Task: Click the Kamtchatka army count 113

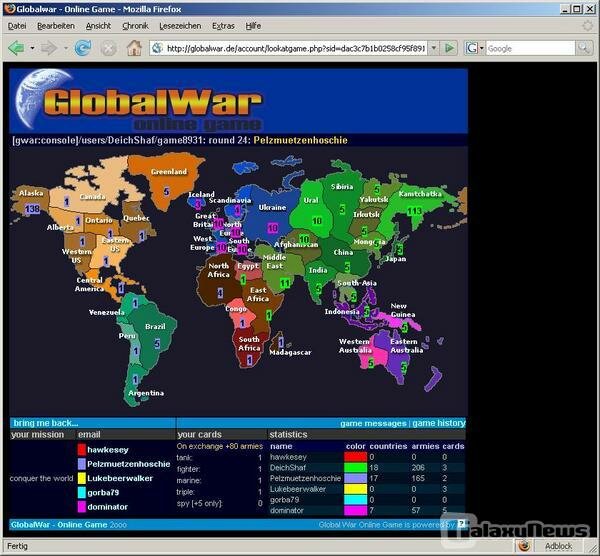Action: pos(414,211)
